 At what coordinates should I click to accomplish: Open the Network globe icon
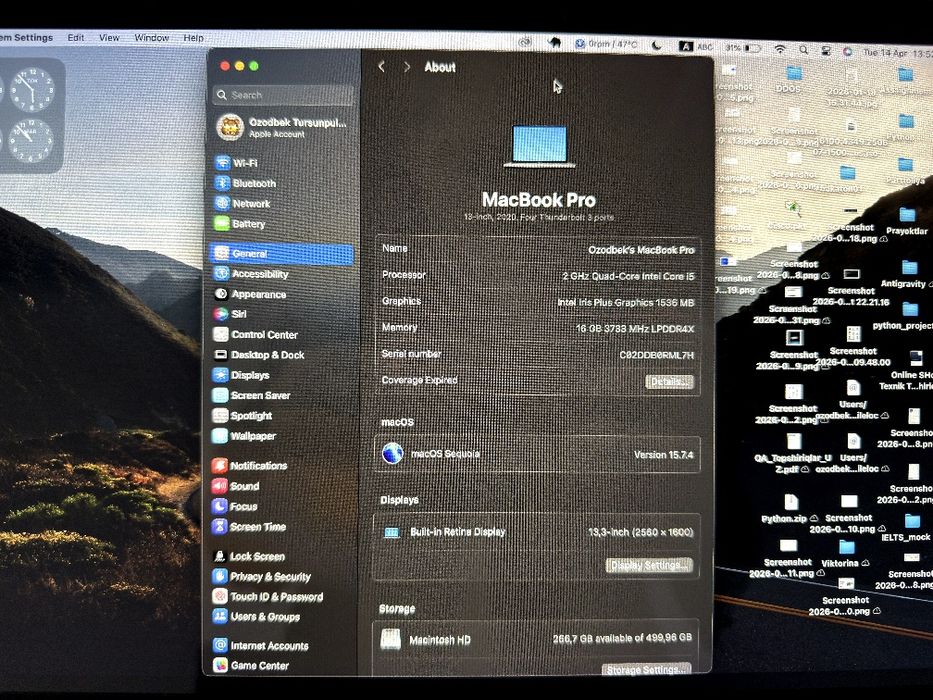click(x=223, y=203)
